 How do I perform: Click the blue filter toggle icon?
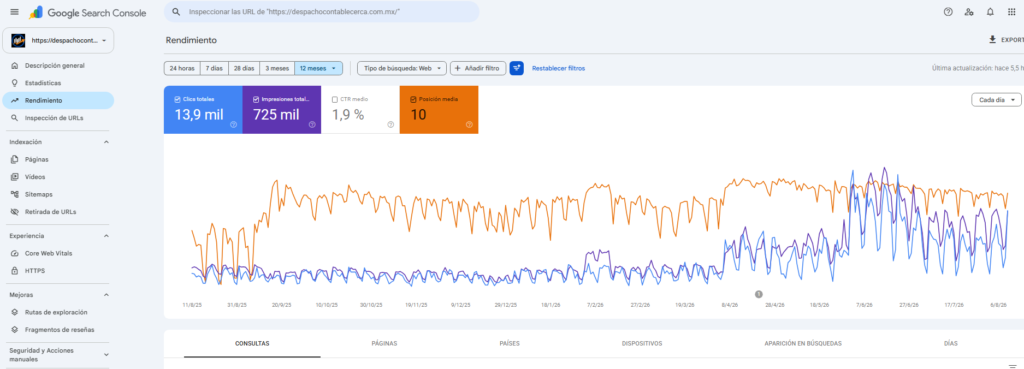517,68
